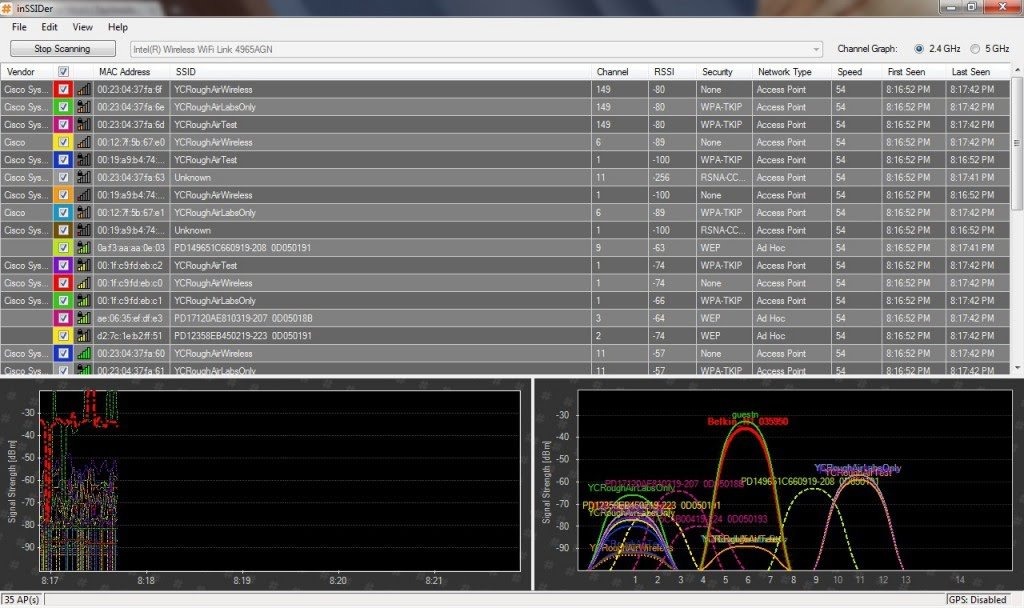Open the File menu
This screenshot has height=608, width=1024.
(19, 27)
